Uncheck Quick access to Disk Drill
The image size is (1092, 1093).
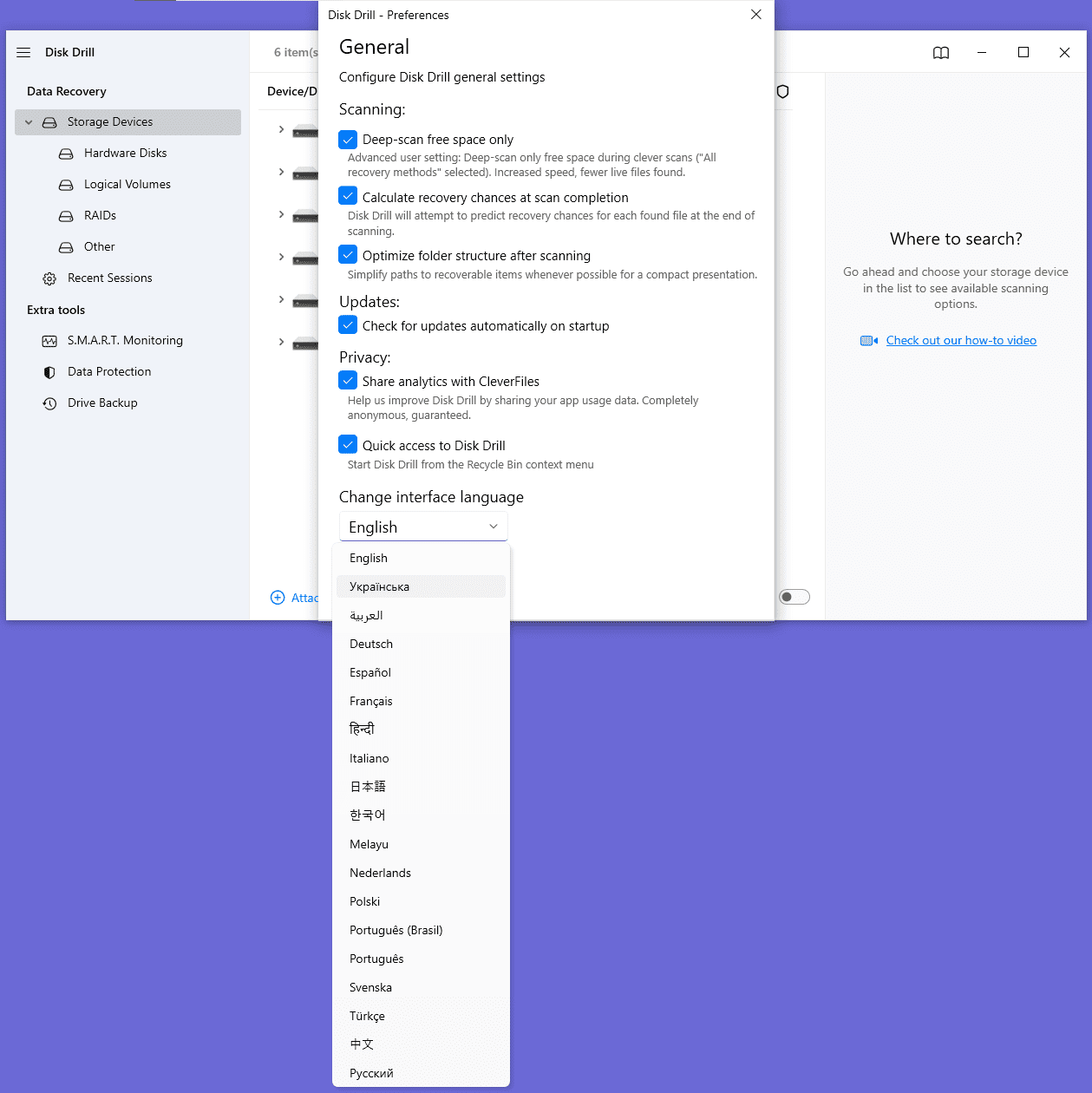(348, 444)
